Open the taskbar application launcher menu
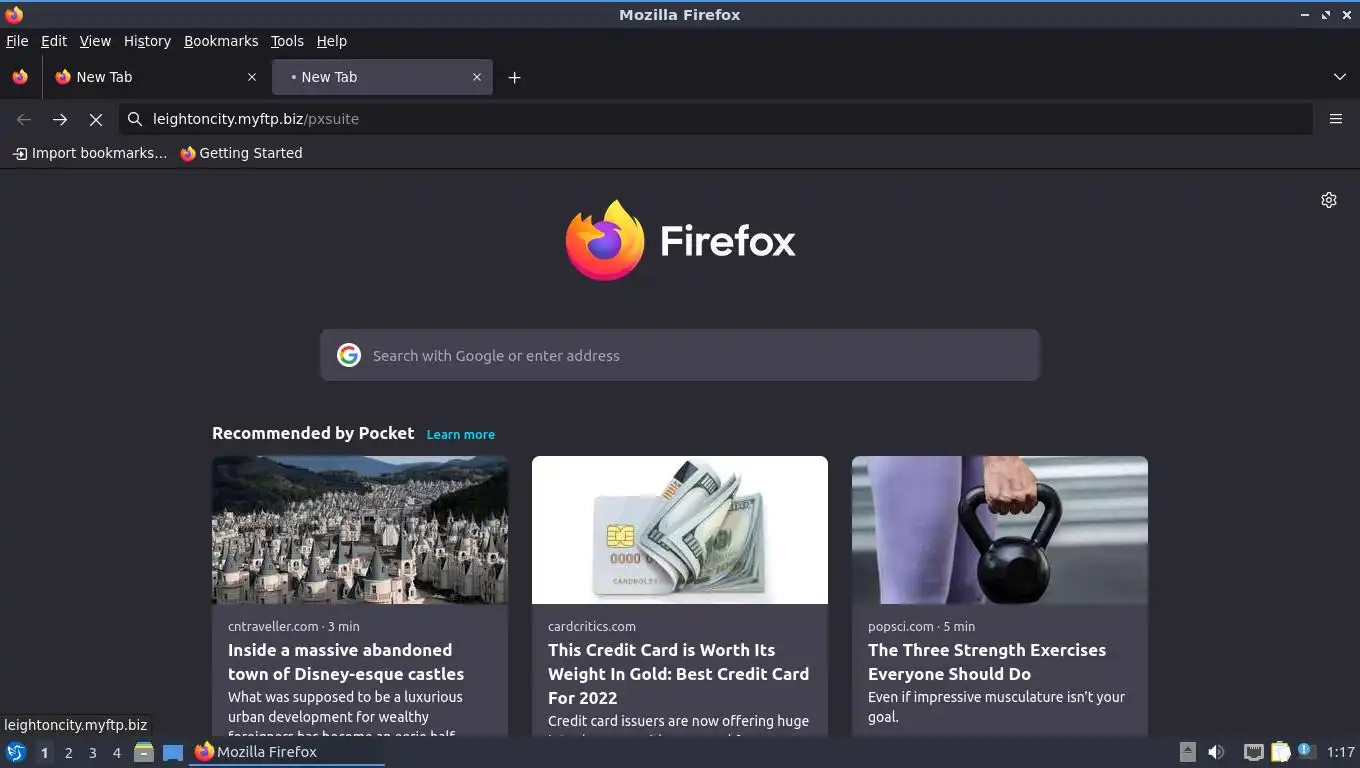Screen dimensions: 1360x768 point(16,752)
